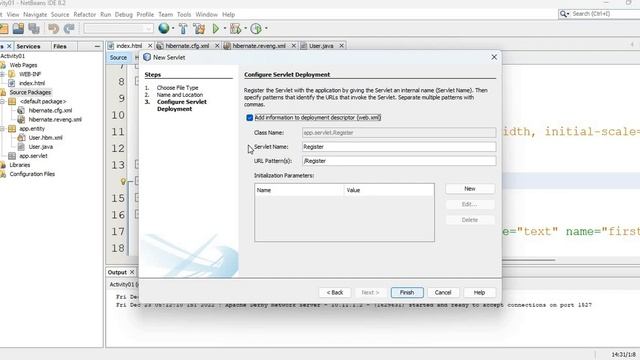This screenshot has width=640, height=360.
Task: Select hibernate.cfg.xml in project tree
Action: (x=50, y=110)
